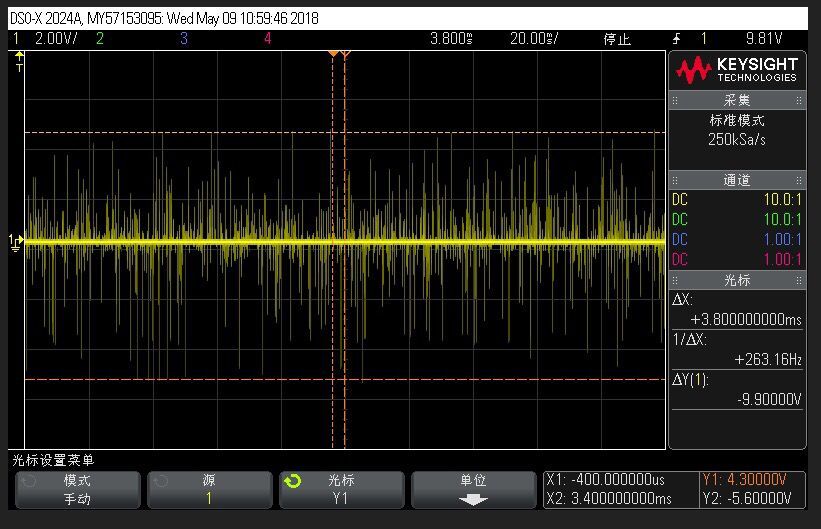The image size is (821, 529).
Task: Select green DC 10.0:1 channel row
Action: [x=737, y=219]
